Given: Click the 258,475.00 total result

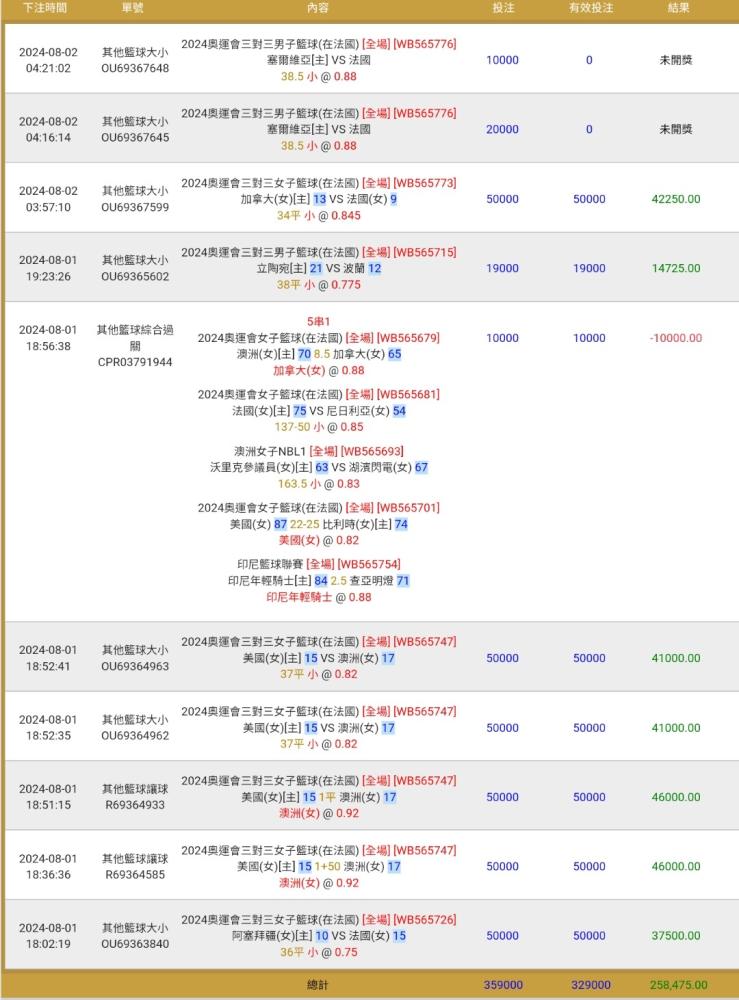Looking at the screenshot, I should point(676,985).
